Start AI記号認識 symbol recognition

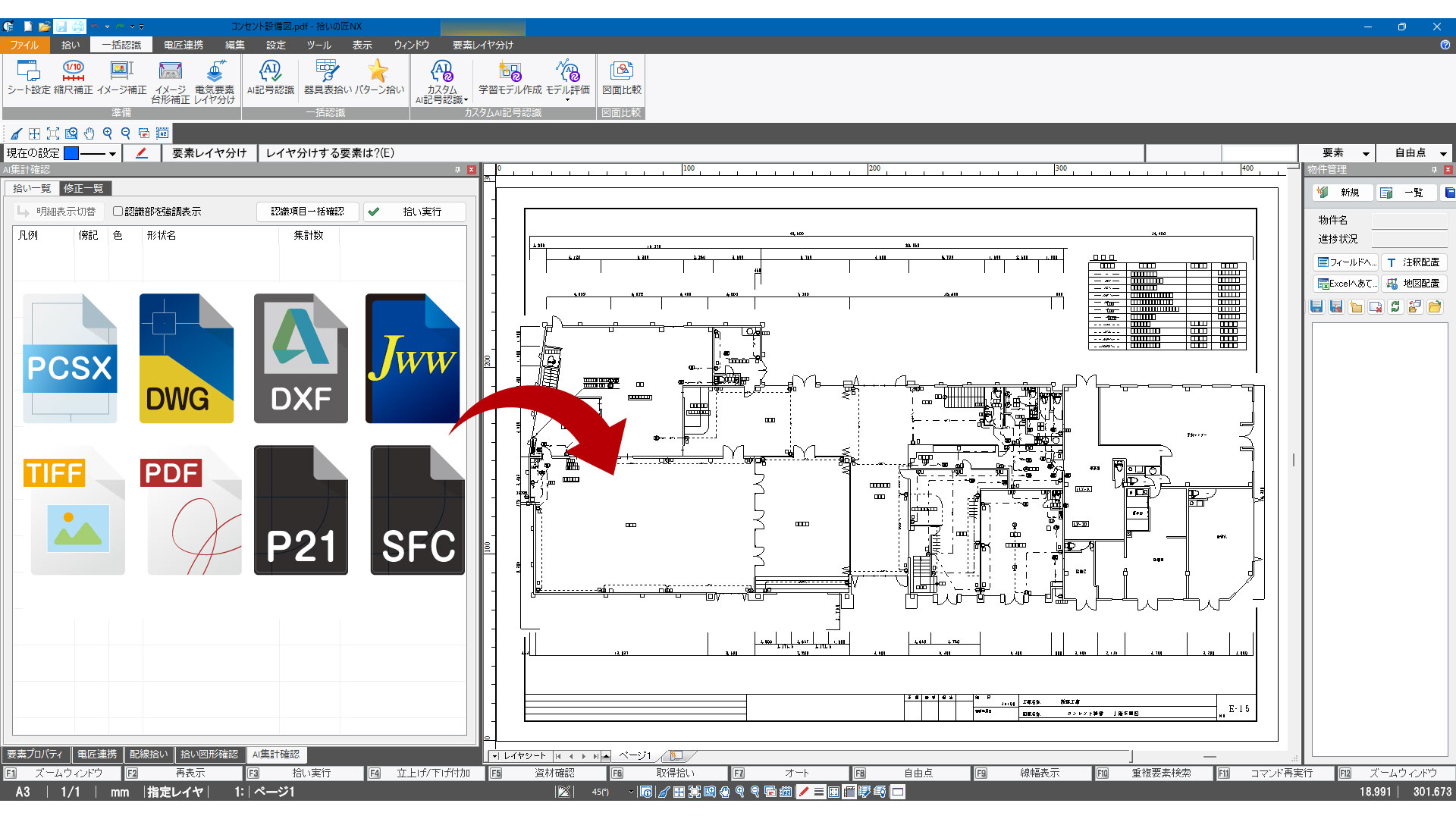coord(271,77)
